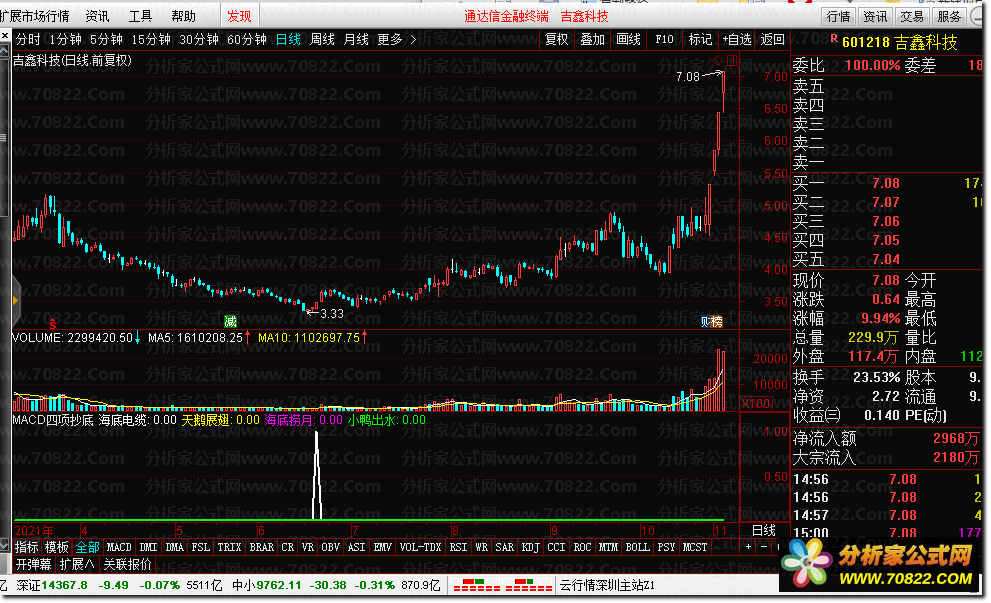Add stock via +自选 button
991x603 pixels.
point(737,39)
